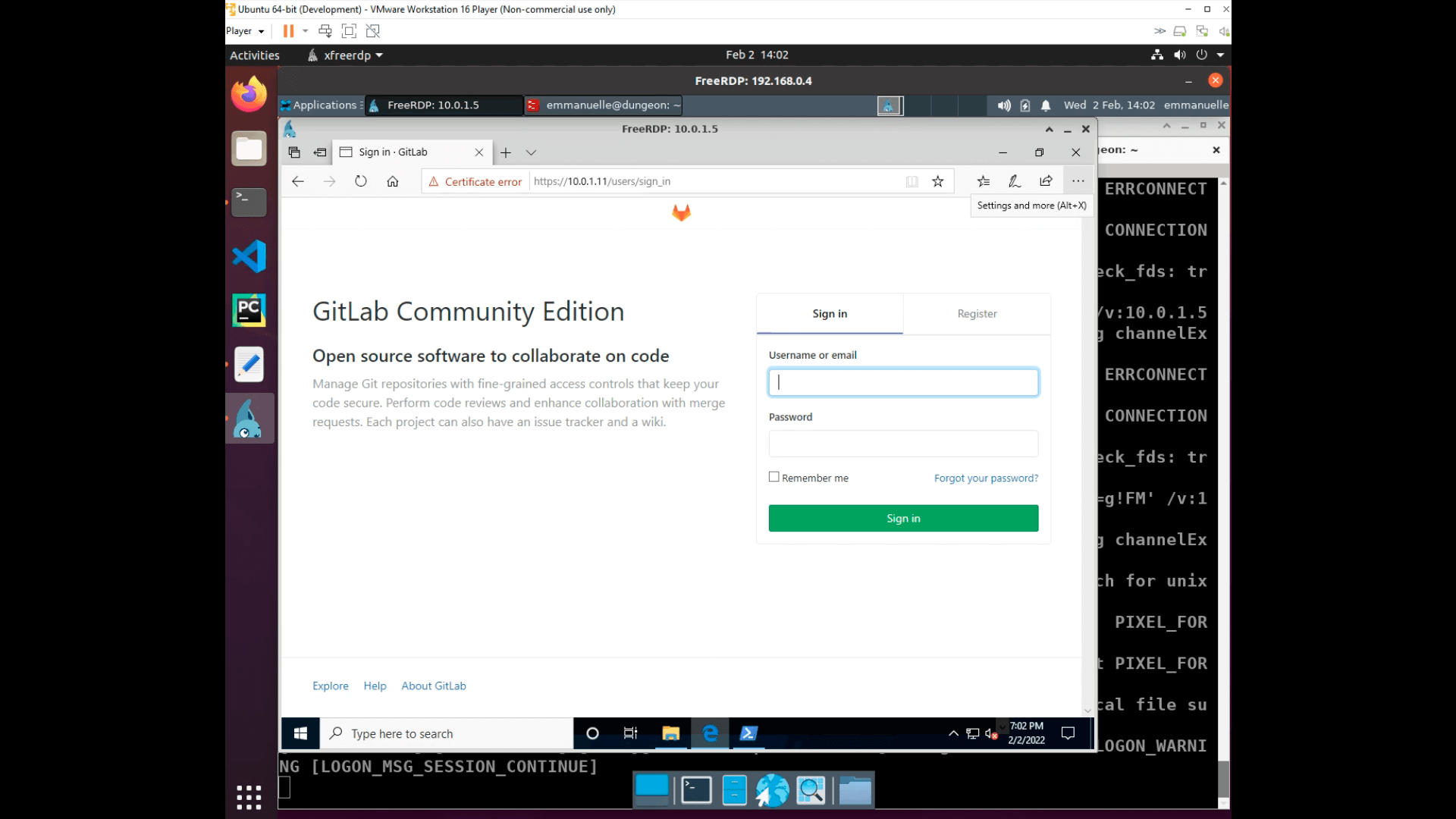Select the Sign in tab
Screen dimensions: 1456x819
[830, 314]
